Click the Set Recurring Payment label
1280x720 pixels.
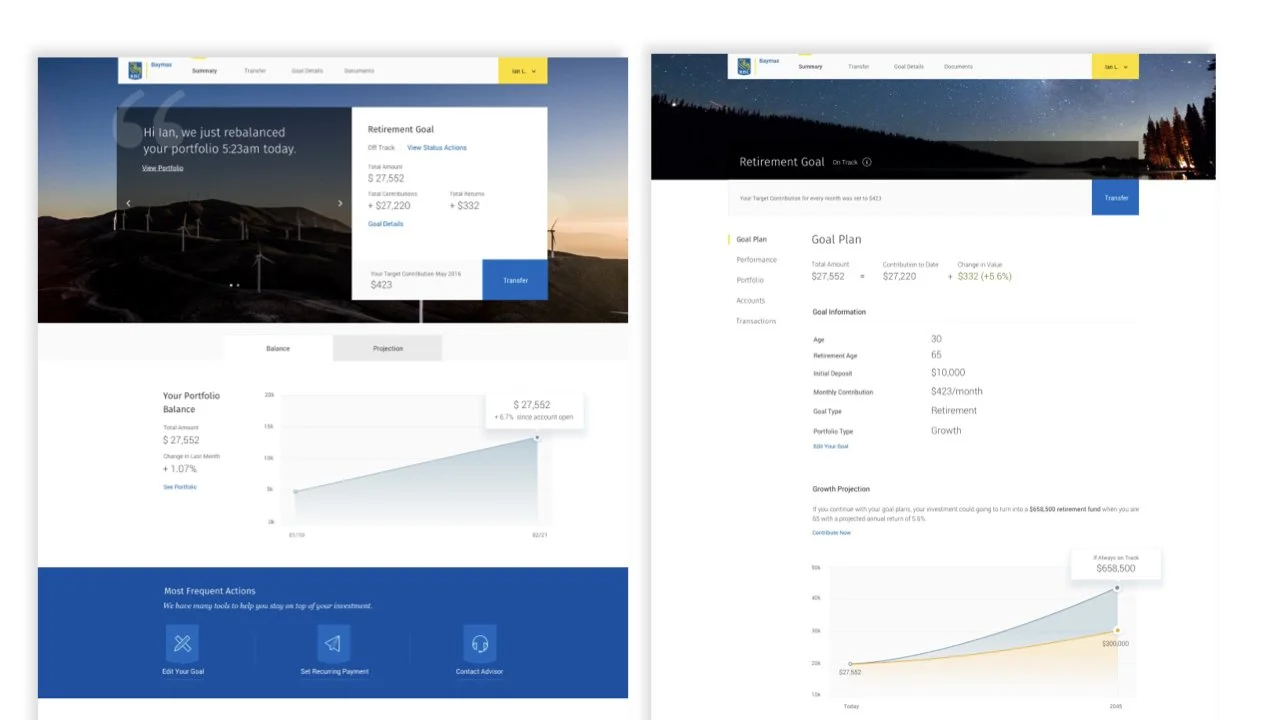click(x=334, y=671)
